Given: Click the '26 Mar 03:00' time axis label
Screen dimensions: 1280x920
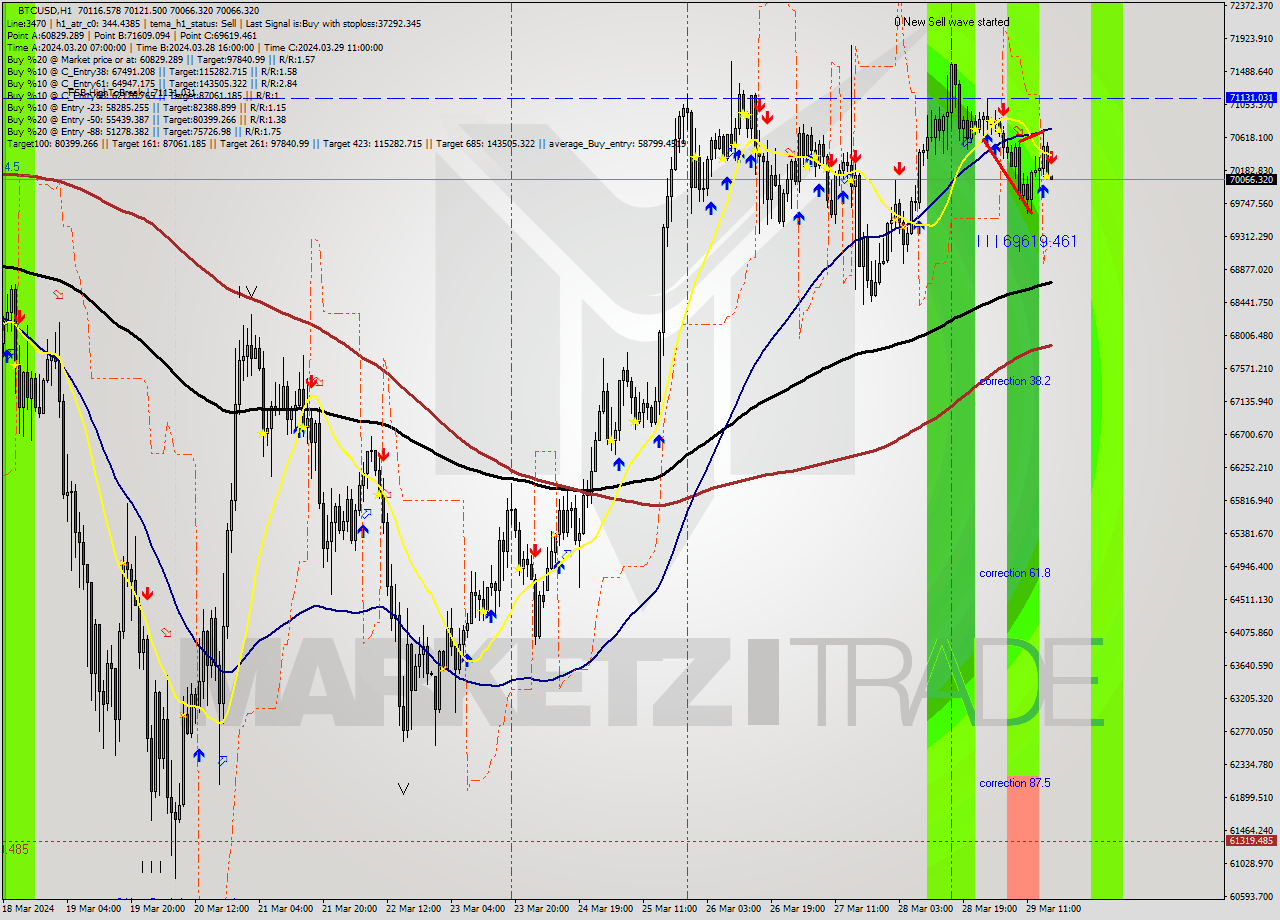Looking at the screenshot, I should tap(734, 909).
